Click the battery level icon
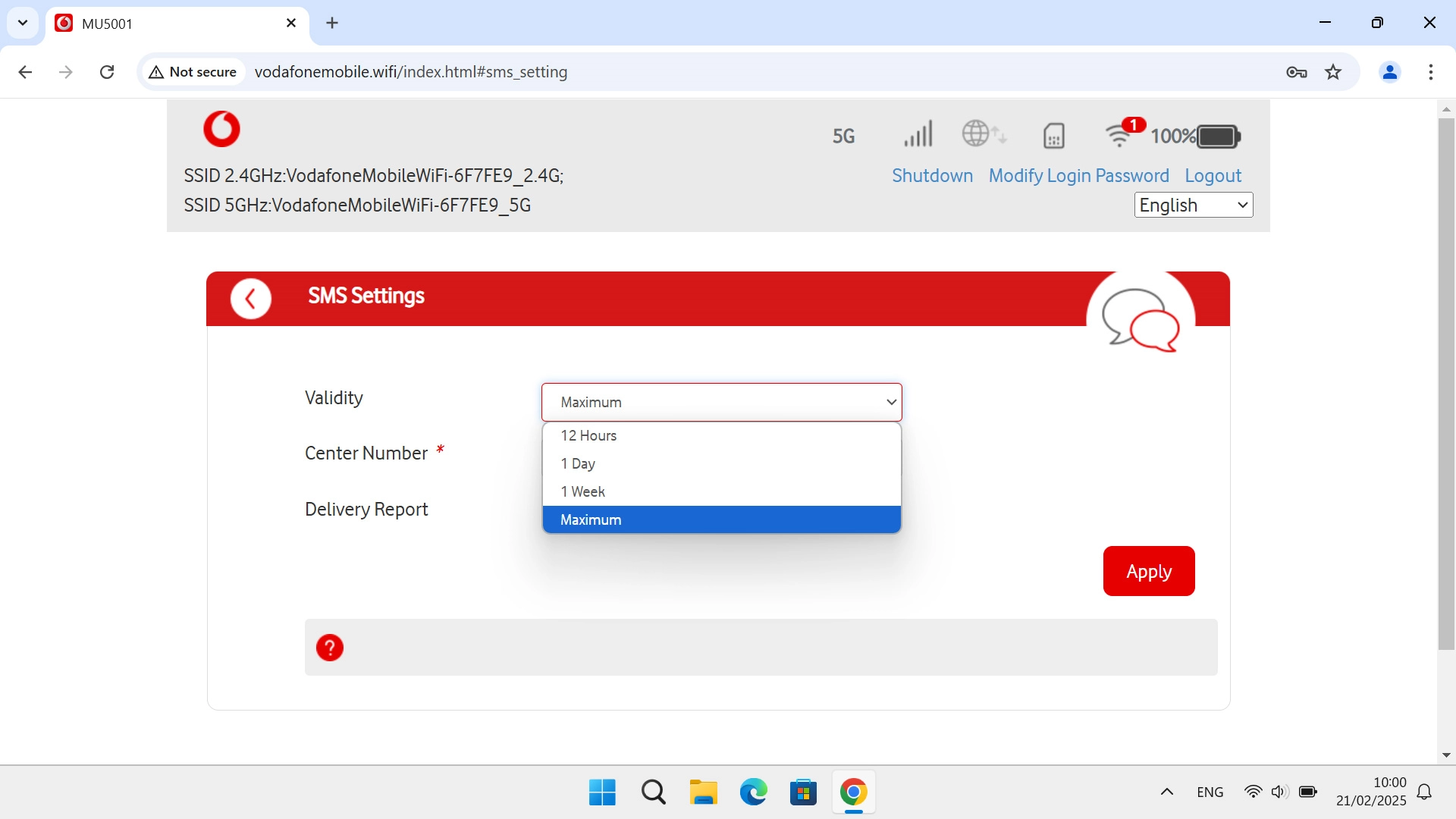Screen dimensions: 1456x819 1218,136
